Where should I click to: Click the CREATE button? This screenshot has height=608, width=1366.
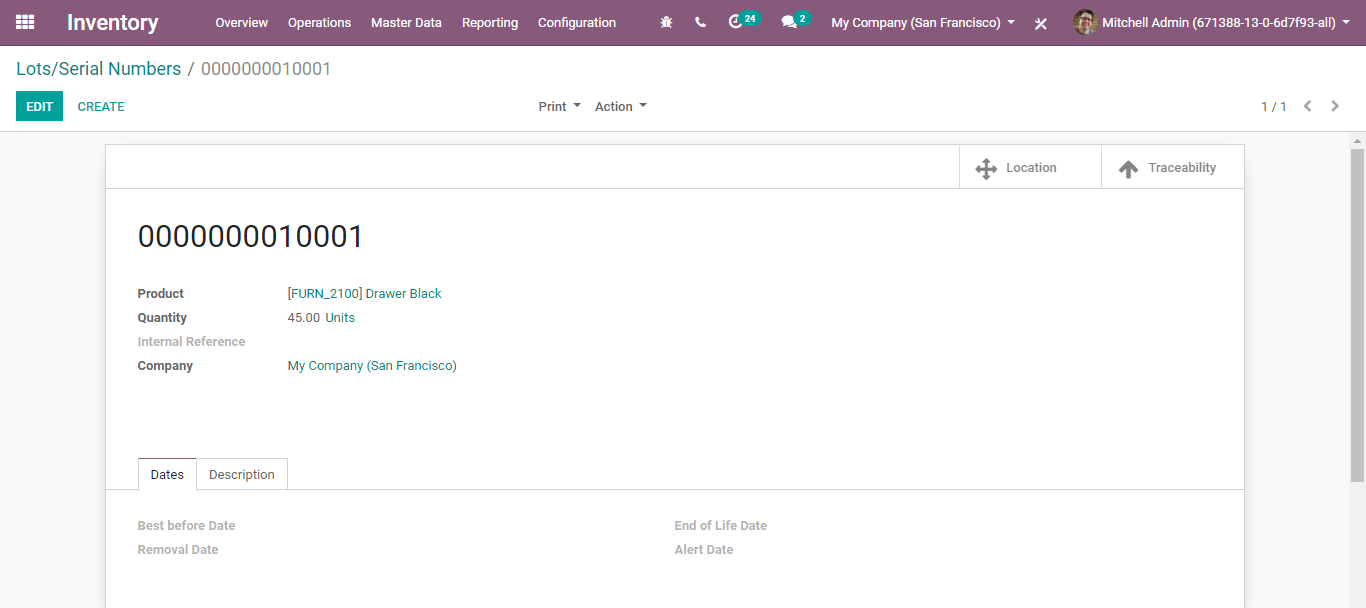(x=101, y=106)
